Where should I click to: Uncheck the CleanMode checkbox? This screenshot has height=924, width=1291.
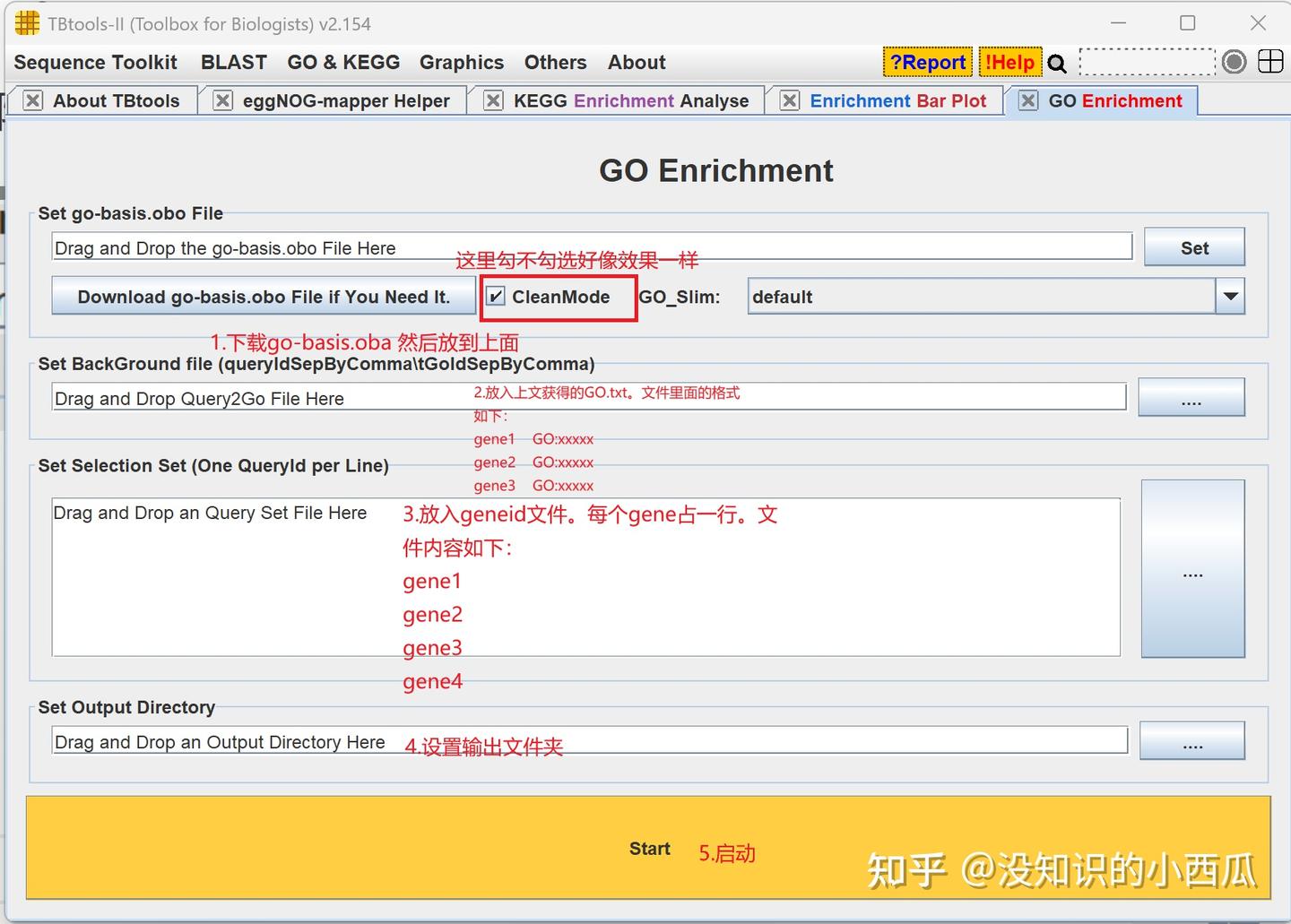(496, 295)
